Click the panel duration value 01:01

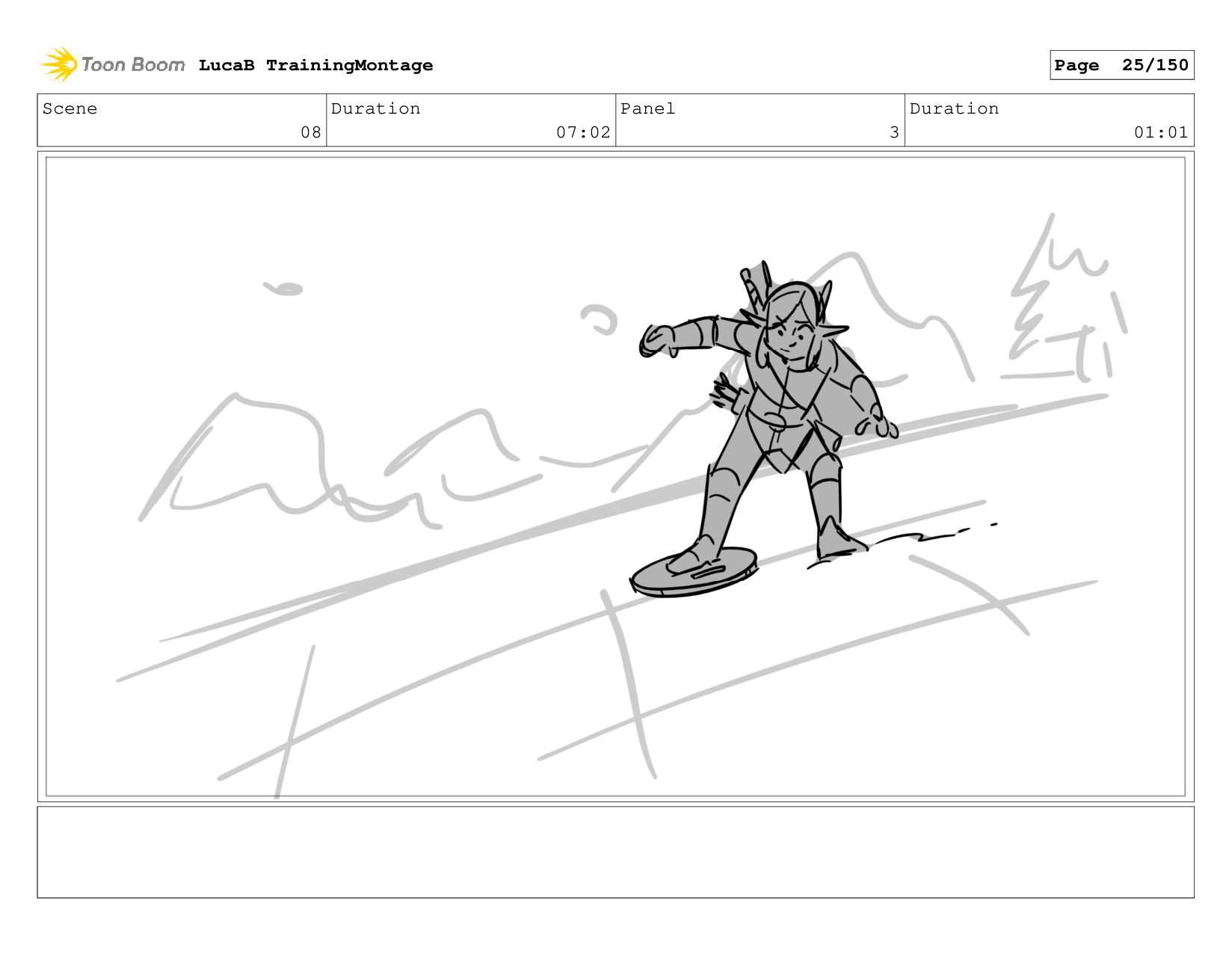coord(1161,132)
